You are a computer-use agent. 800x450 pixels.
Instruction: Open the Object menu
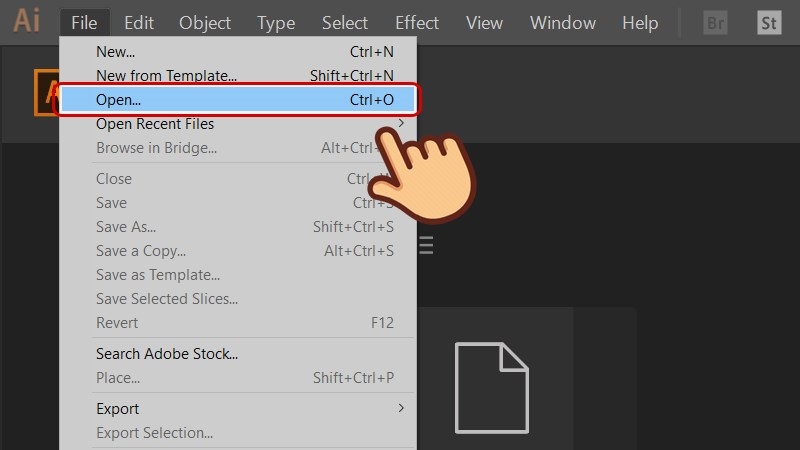205,22
